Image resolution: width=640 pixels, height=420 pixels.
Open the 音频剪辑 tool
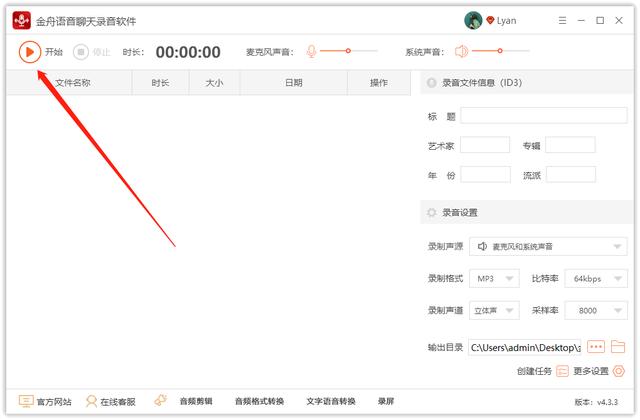coord(196,401)
